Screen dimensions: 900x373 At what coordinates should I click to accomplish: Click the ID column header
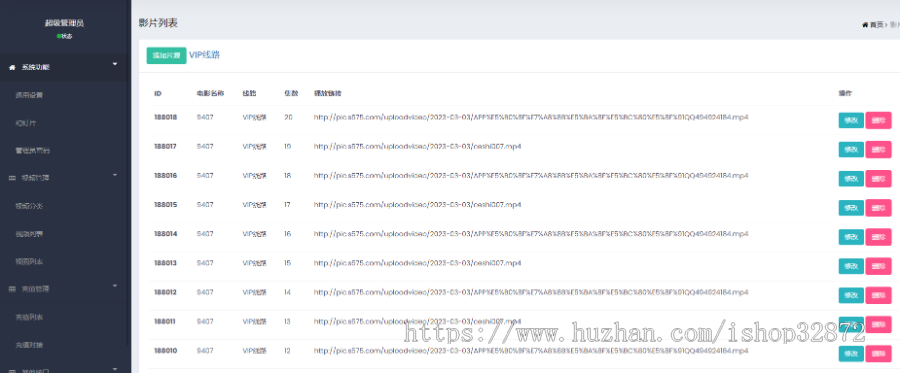click(158, 93)
